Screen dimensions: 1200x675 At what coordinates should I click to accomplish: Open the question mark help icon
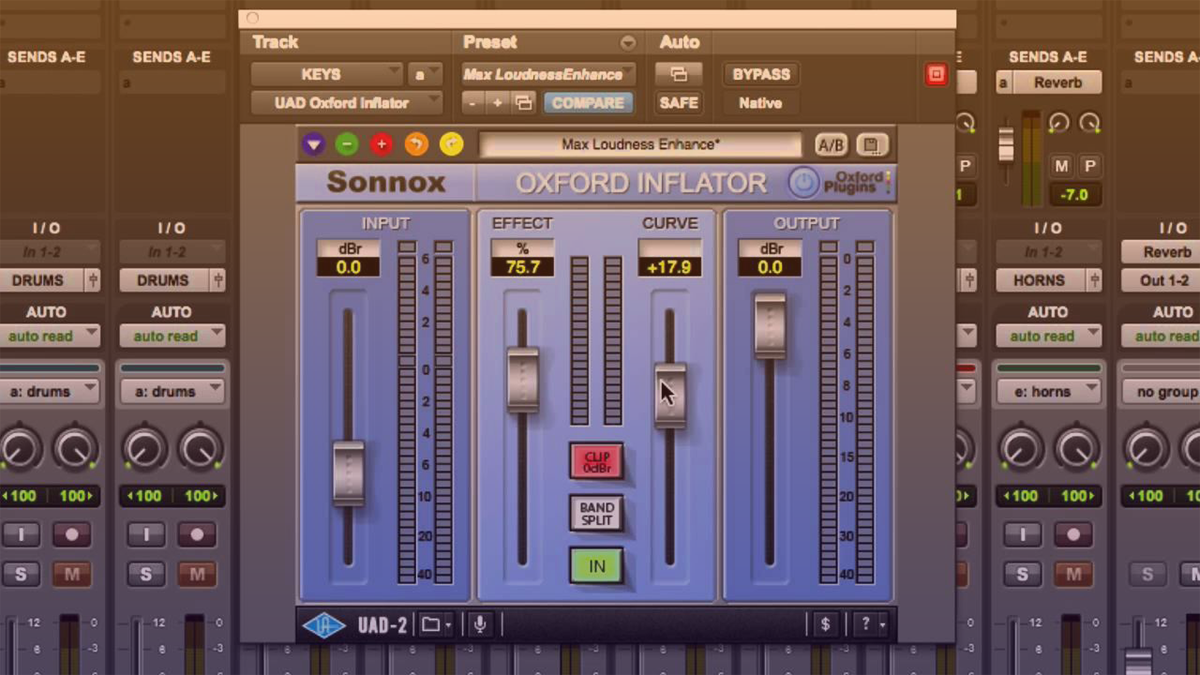[866, 625]
